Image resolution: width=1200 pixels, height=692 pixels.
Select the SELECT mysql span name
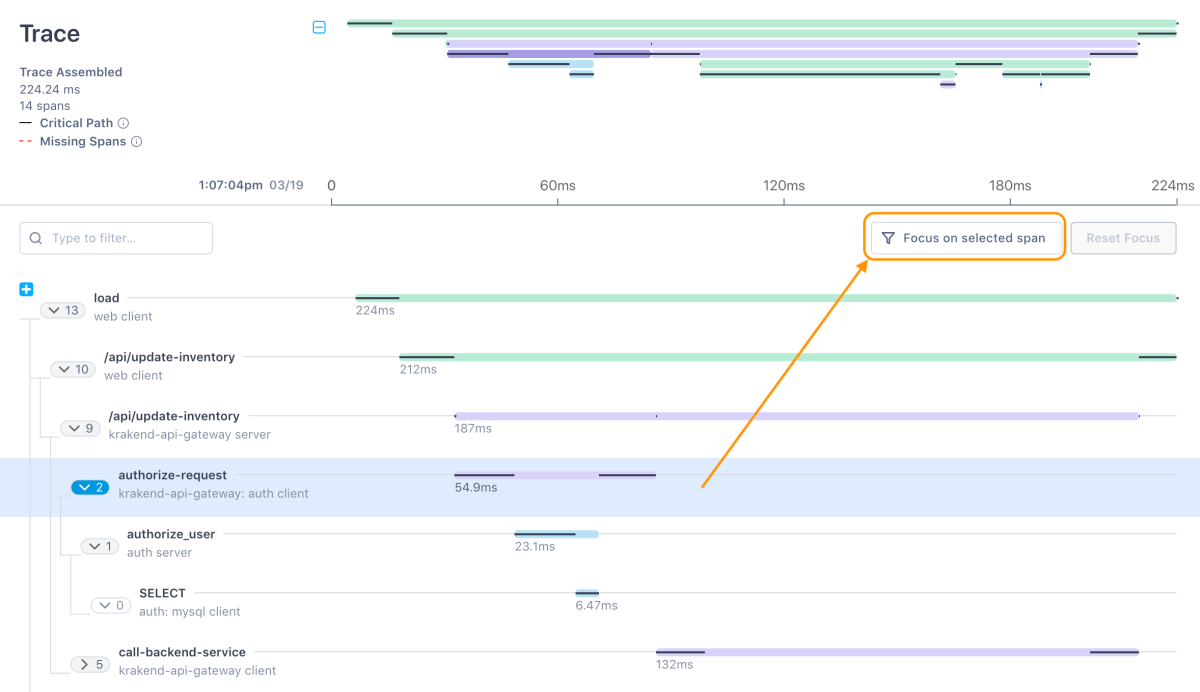tap(162, 593)
